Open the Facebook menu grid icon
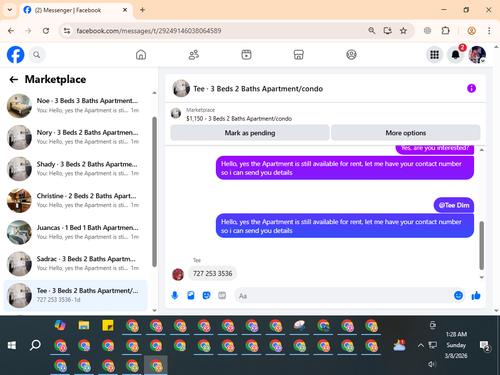Screen dimensions: 500x375 [434, 55]
